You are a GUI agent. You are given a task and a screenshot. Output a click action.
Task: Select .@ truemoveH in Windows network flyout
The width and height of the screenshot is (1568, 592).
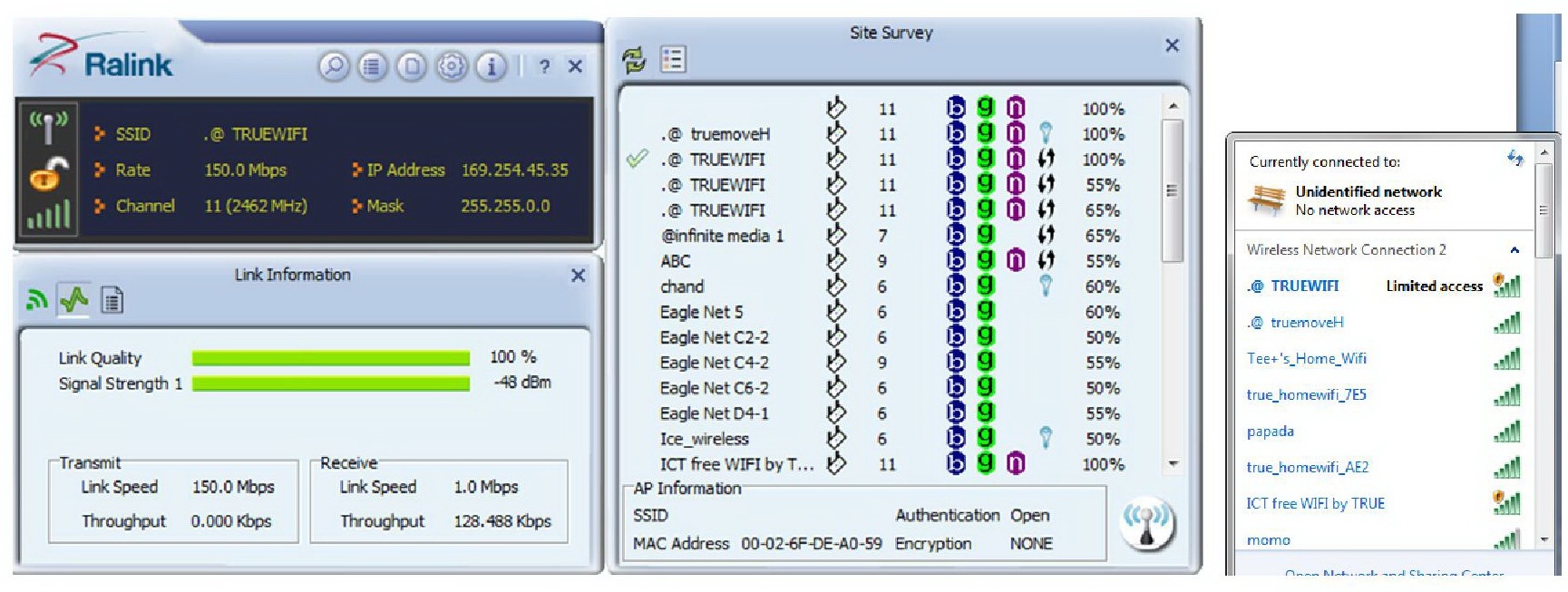click(x=1383, y=323)
